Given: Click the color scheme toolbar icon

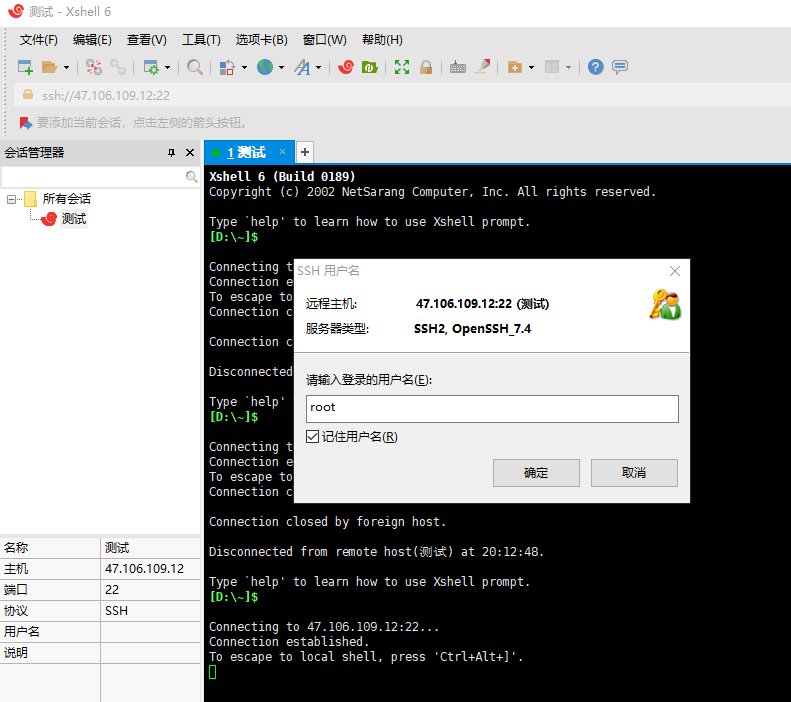Looking at the screenshot, I should (227, 67).
